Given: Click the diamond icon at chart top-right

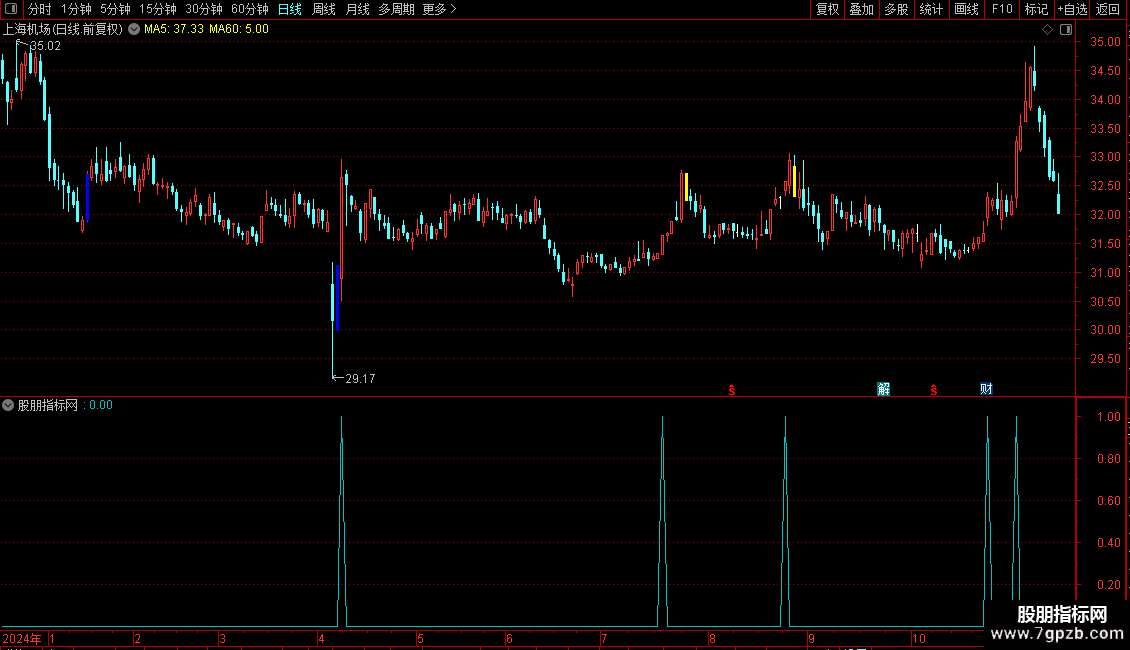Looking at the screenshot, I should pos(1048,30).
